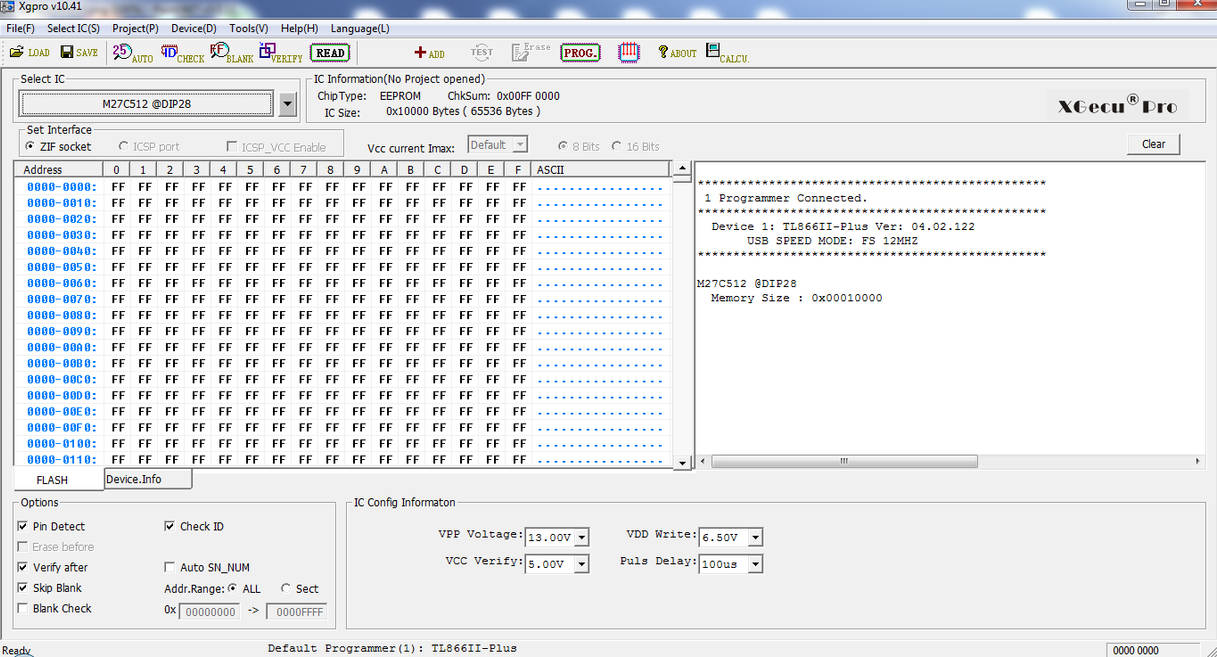Click the ADD toolbar icon
Screen dimensions: 1217x657
point(430,53)
